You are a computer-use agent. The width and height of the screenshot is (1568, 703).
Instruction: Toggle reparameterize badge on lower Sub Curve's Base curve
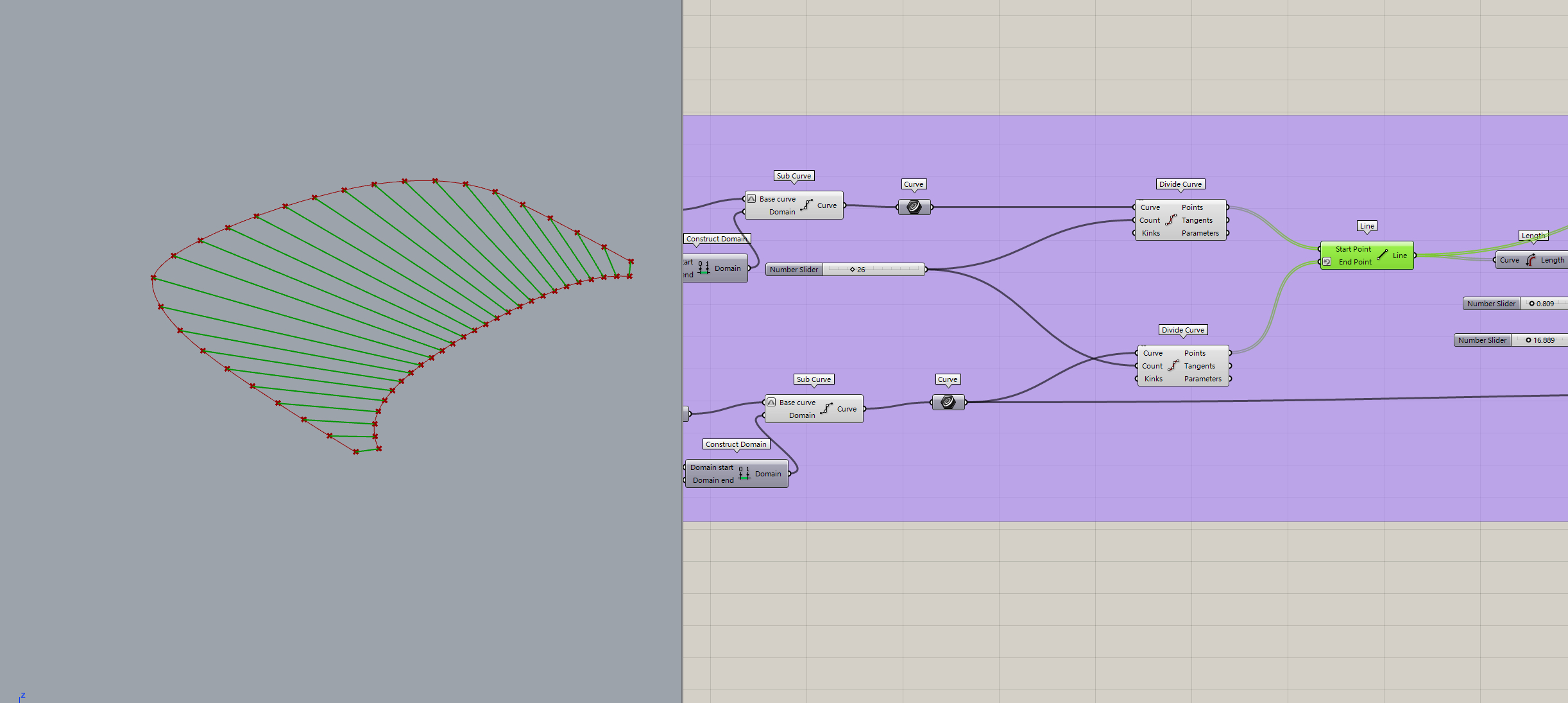click(x=771, y=403)
